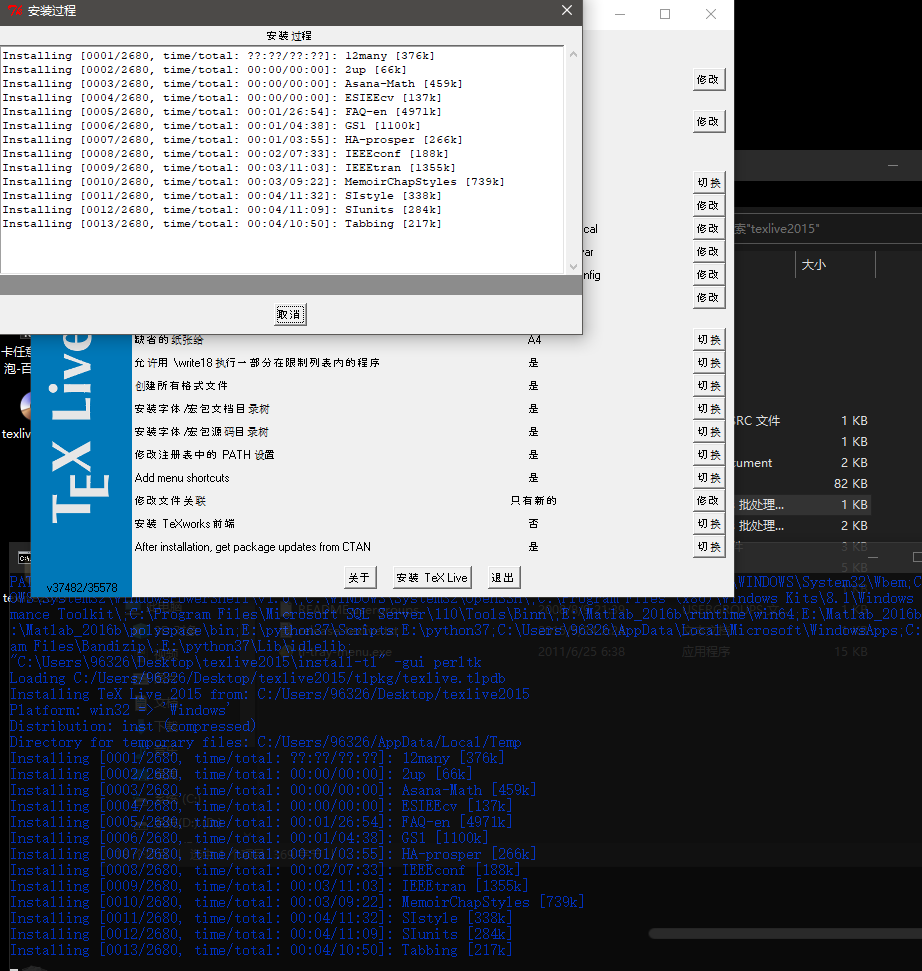Minimize the Explorer window behind the installer
922x971 pixels.
(x=893, y=166)
